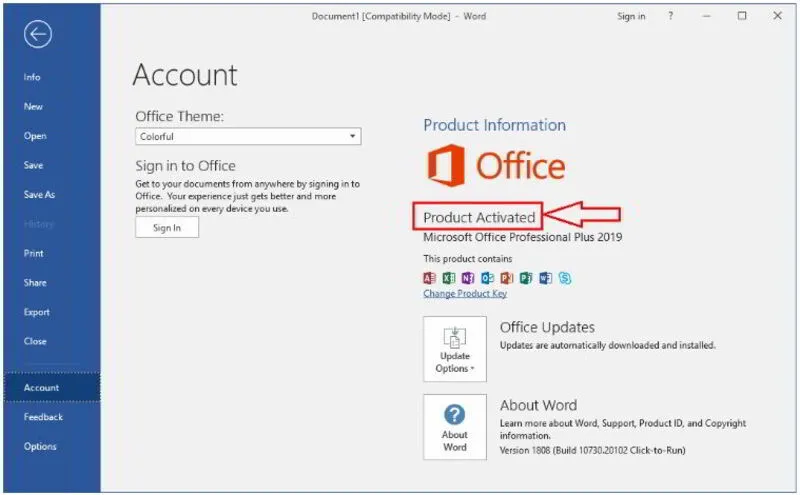Click the Sign In button
Screen dimensions: 800x495
(x=167, y=228)
